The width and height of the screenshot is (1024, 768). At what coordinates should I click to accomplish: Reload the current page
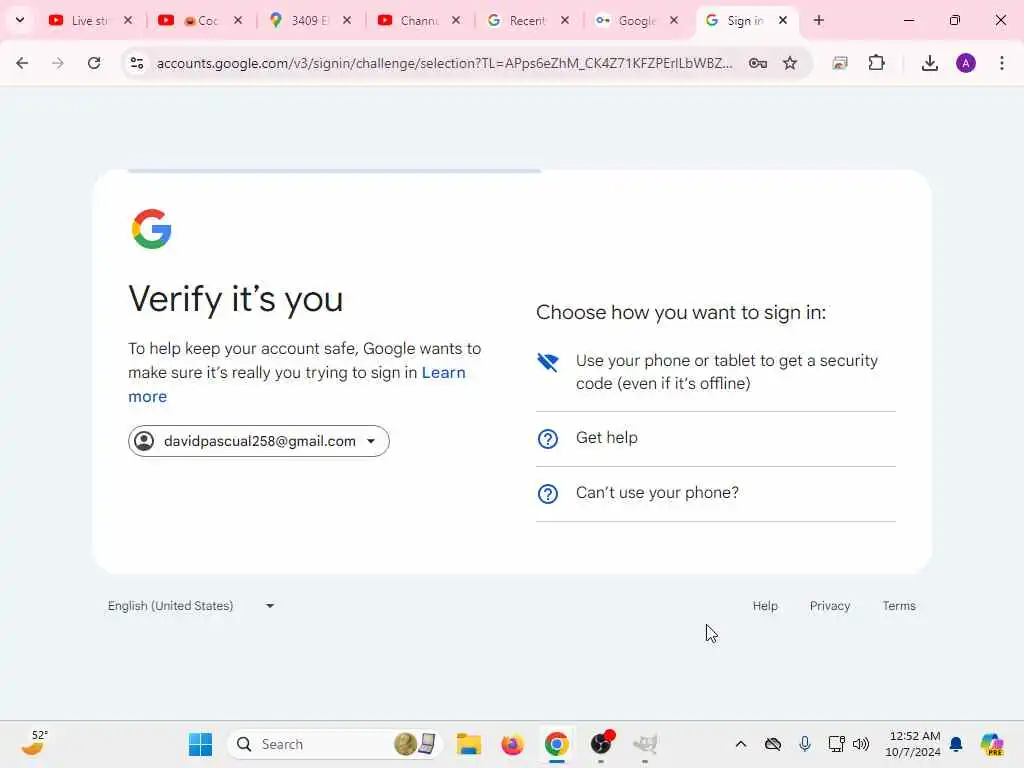tap(94, 63)
